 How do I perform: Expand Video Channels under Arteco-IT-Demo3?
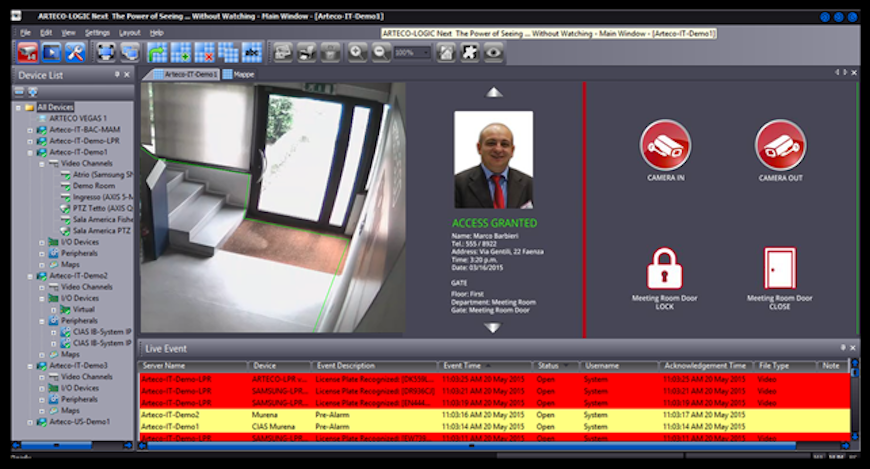tap(42, 377)
